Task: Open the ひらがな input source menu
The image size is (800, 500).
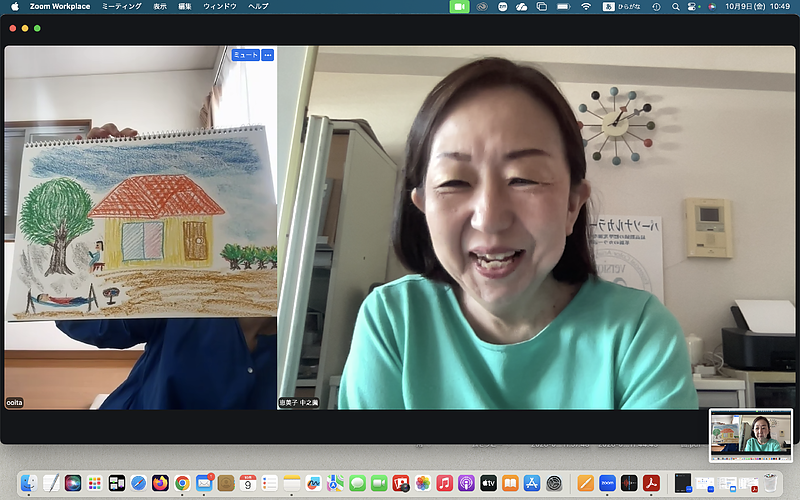Action: [621, 7]
